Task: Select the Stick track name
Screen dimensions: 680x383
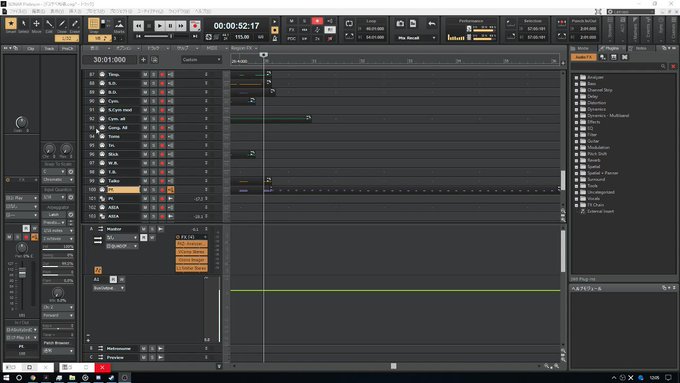Action: coord(113,154)
